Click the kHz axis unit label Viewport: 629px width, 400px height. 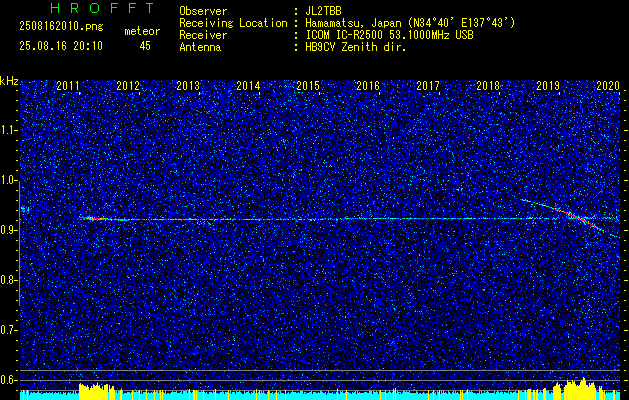tap(9, 81)
